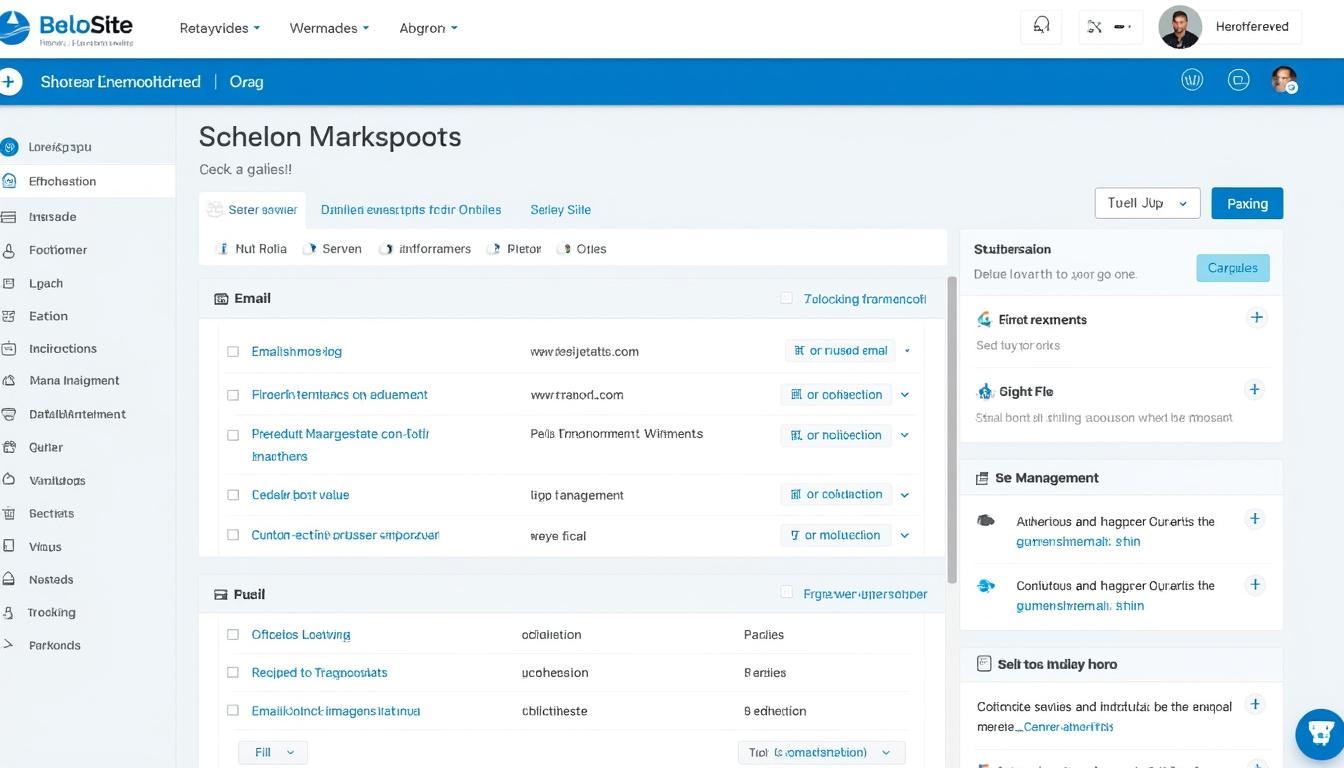
Task: Switch to the Serley Siile tab
Action: point(560,210)
